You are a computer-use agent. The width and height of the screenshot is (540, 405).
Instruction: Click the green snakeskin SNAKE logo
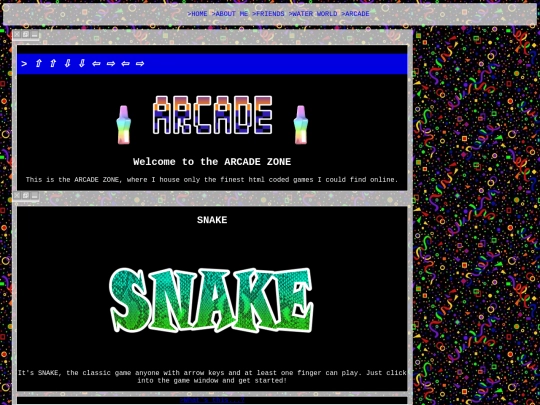211,300
